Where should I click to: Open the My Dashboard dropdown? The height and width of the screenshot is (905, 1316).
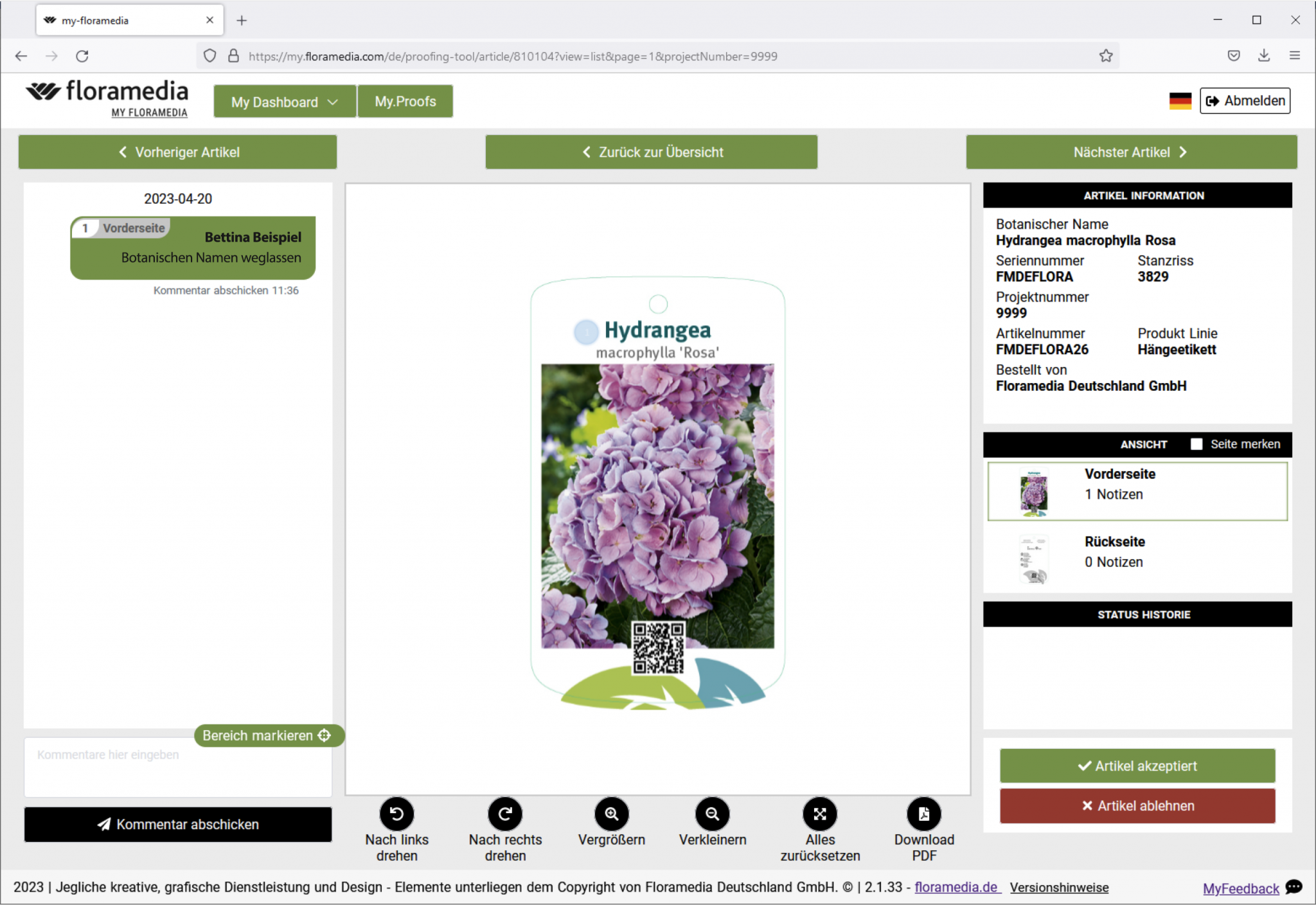pos(283,101)
